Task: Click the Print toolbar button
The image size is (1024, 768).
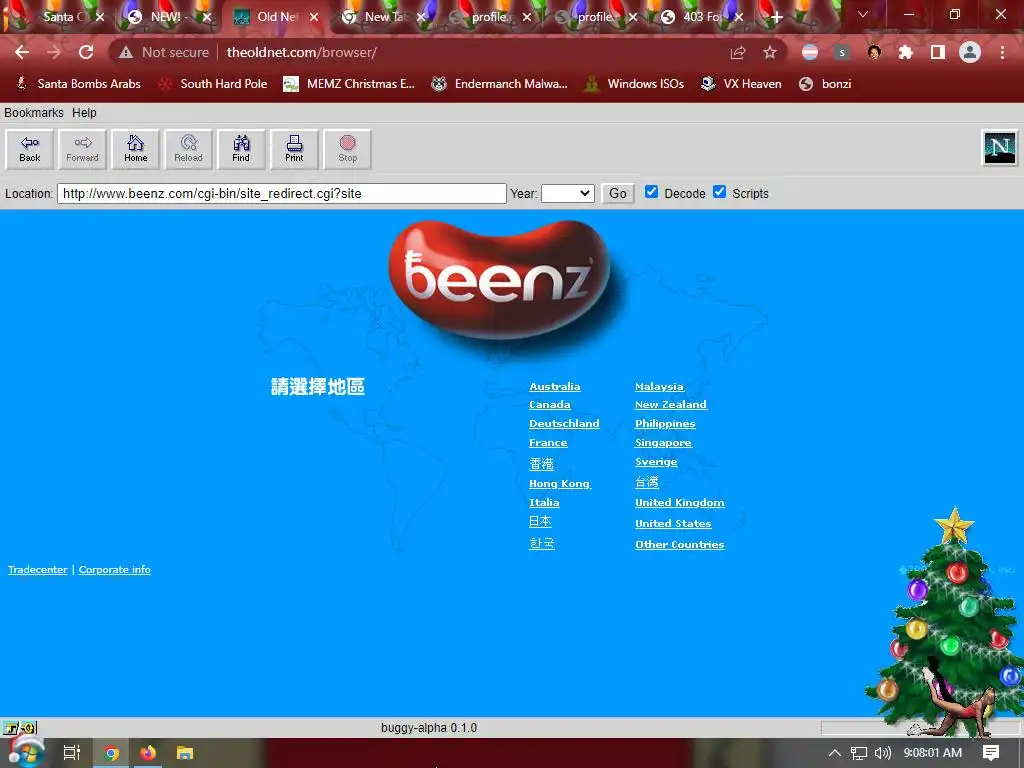Action: pos(294,150)
